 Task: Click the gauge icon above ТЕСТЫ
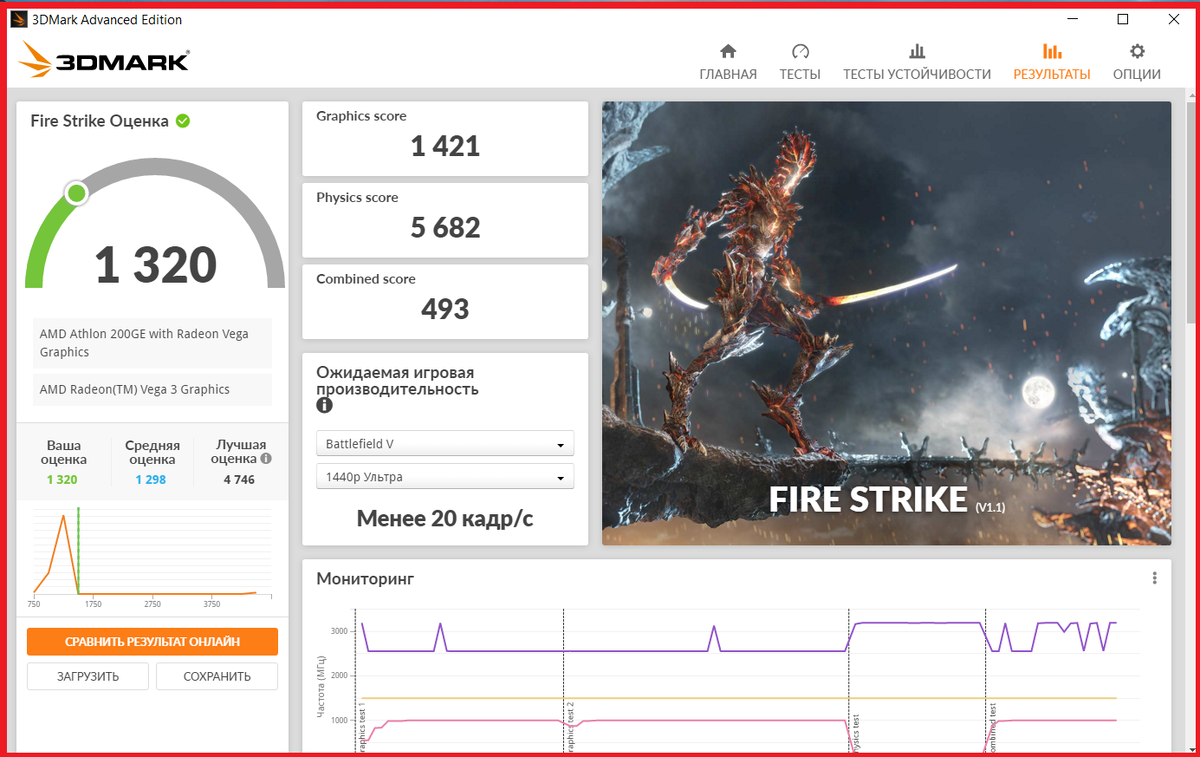pyautogui.click(x=800, y=51)
